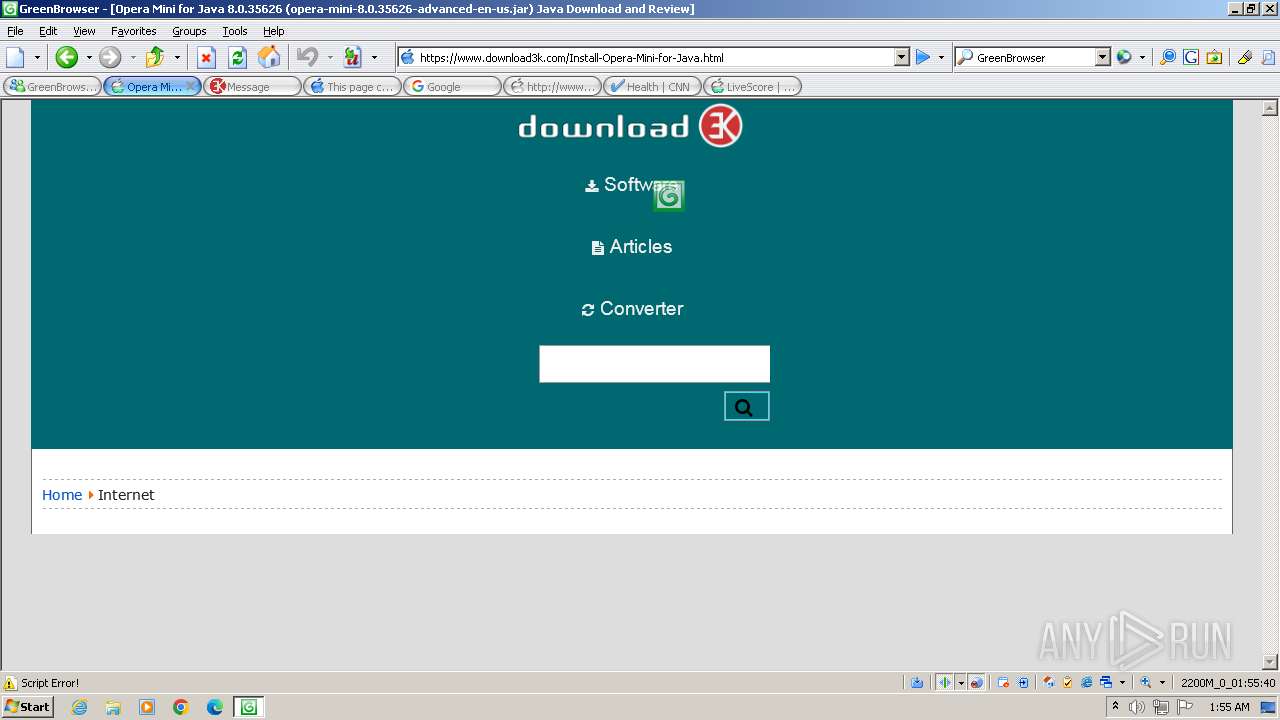Click the red-globe status bar icon
Viewport: 1280px width, 720px height.
[977, 683]
